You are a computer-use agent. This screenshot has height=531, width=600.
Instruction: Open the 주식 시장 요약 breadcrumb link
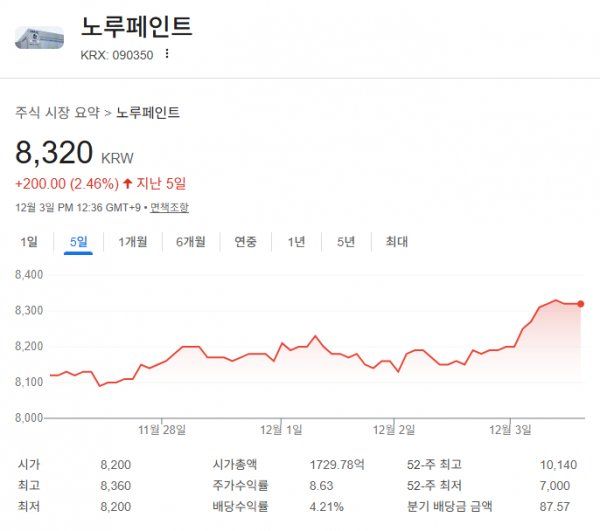tap(56, 113)
